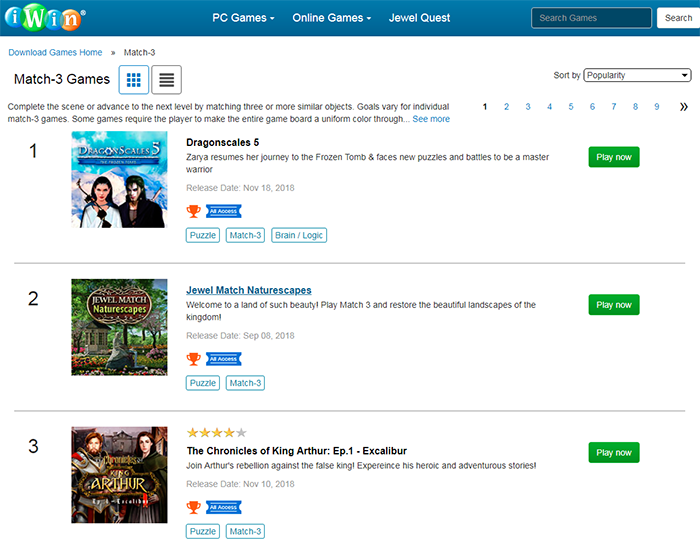
Task: Click the Search button
Action: coord(678,18)
